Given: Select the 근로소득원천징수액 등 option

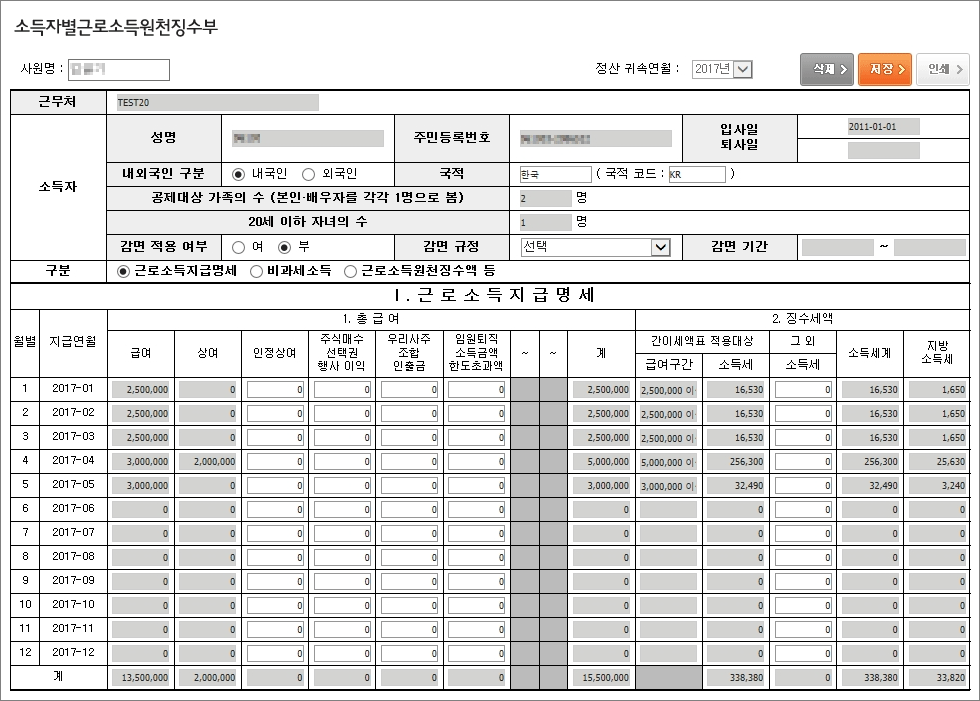Looking at the screenshot, I should (351, 270).
